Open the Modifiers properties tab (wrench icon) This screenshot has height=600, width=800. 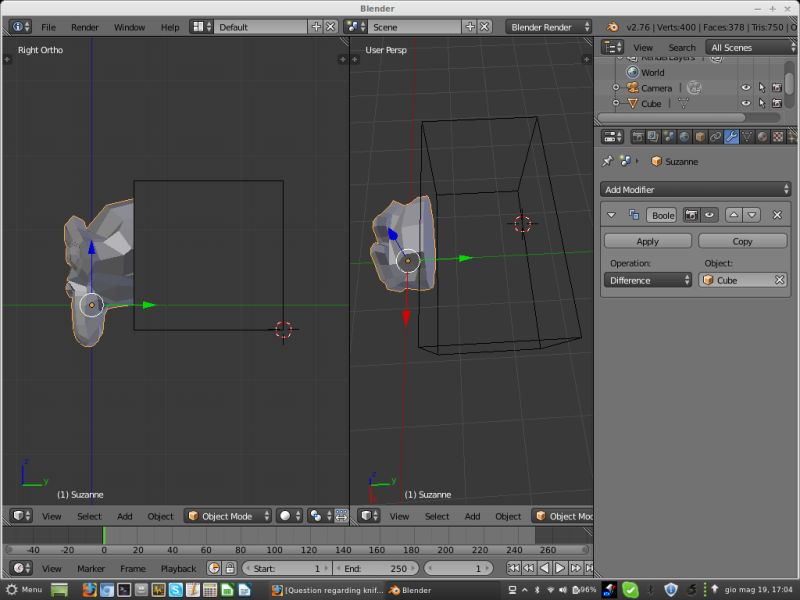732,136
